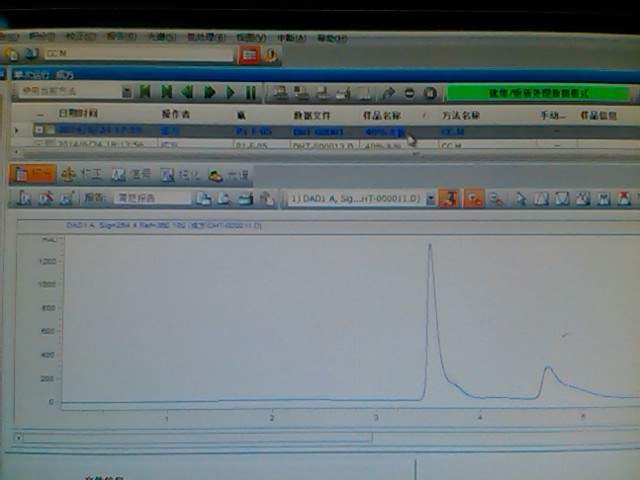
Task: Select the magnifier zoom tool
Action: click(x=496, y=200)
